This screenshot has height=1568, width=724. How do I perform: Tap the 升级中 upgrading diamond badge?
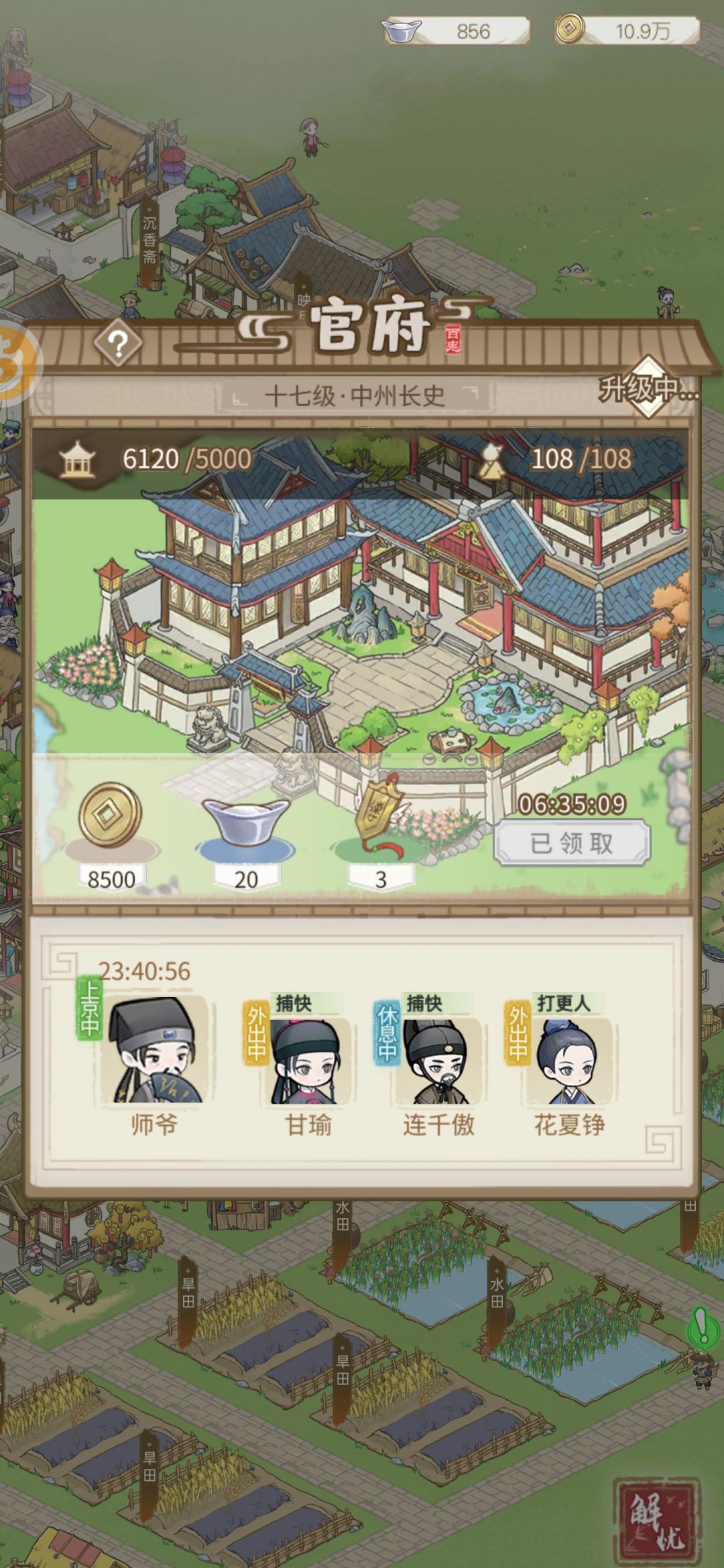(x=647, y=387)
